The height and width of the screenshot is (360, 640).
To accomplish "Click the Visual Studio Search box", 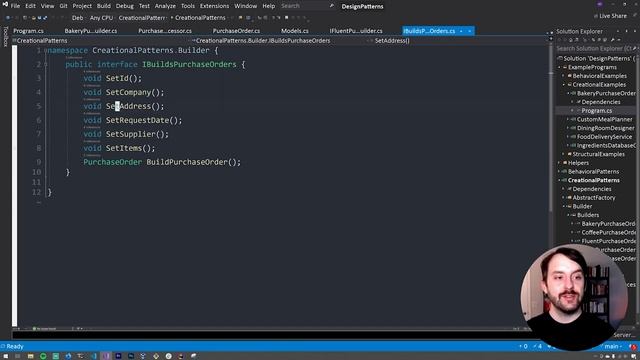I will (307, 6).
